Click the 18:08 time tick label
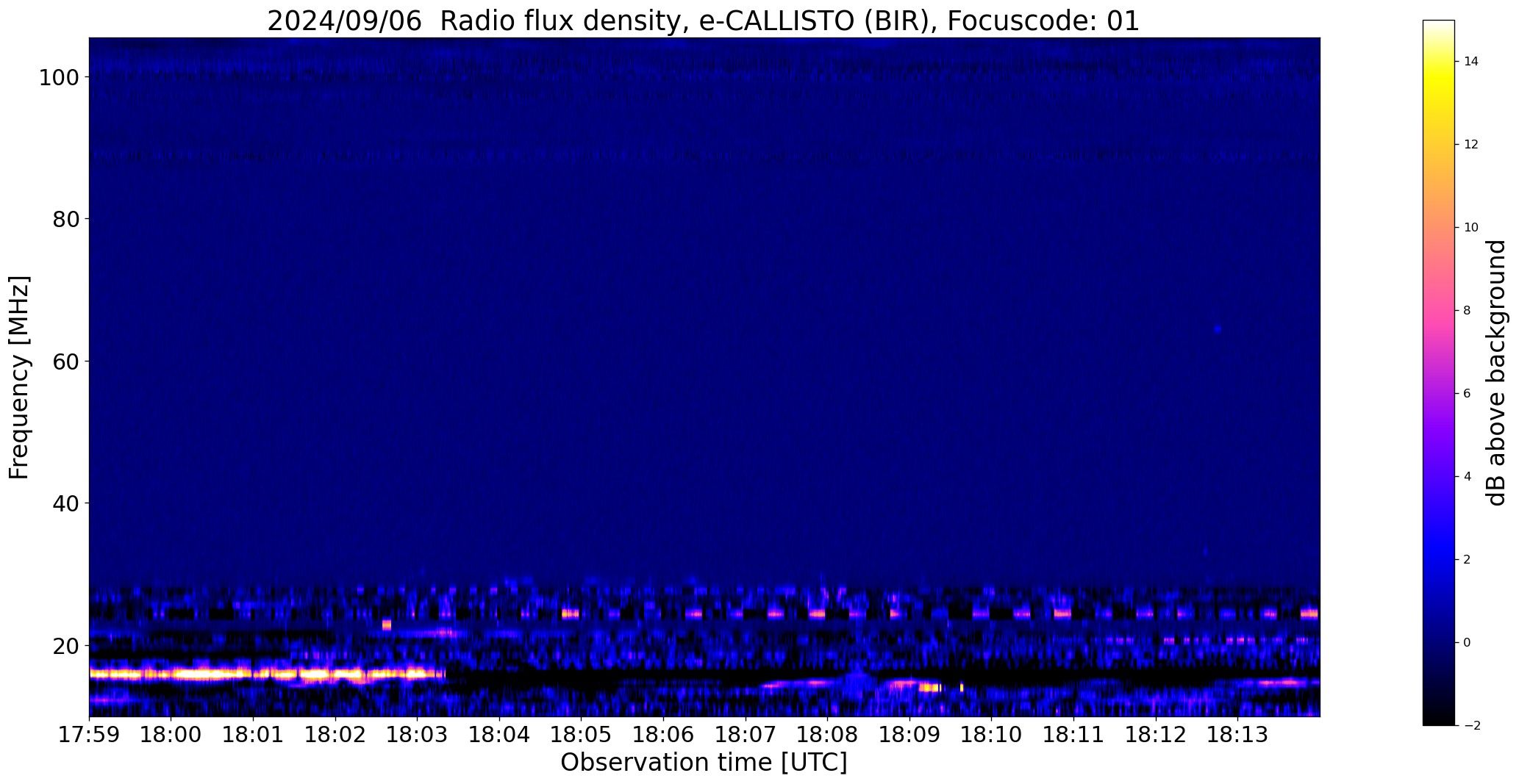1519x784 pixels. click(827, 735)
